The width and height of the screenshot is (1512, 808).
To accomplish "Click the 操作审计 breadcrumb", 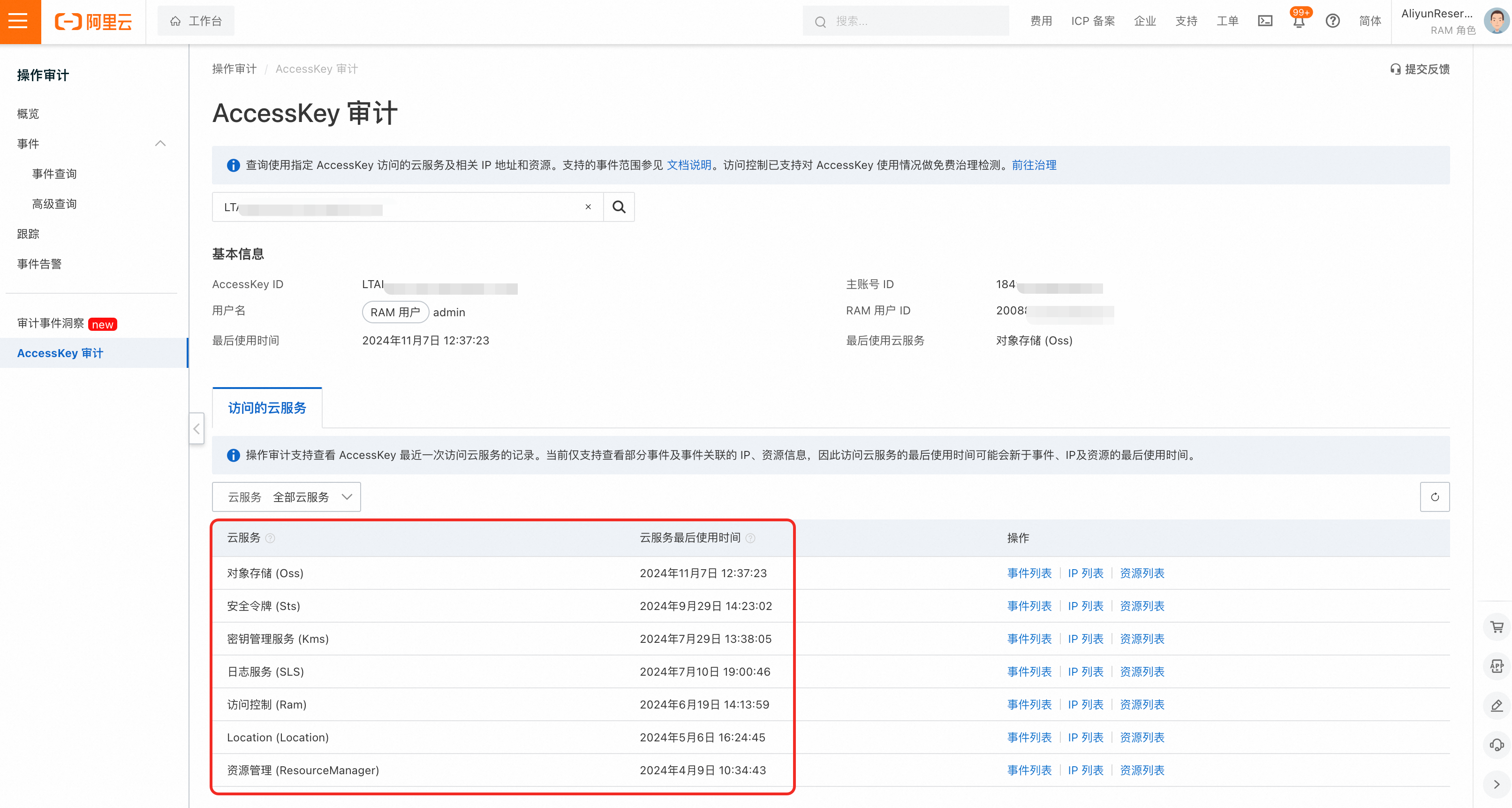I will point(234,69).
